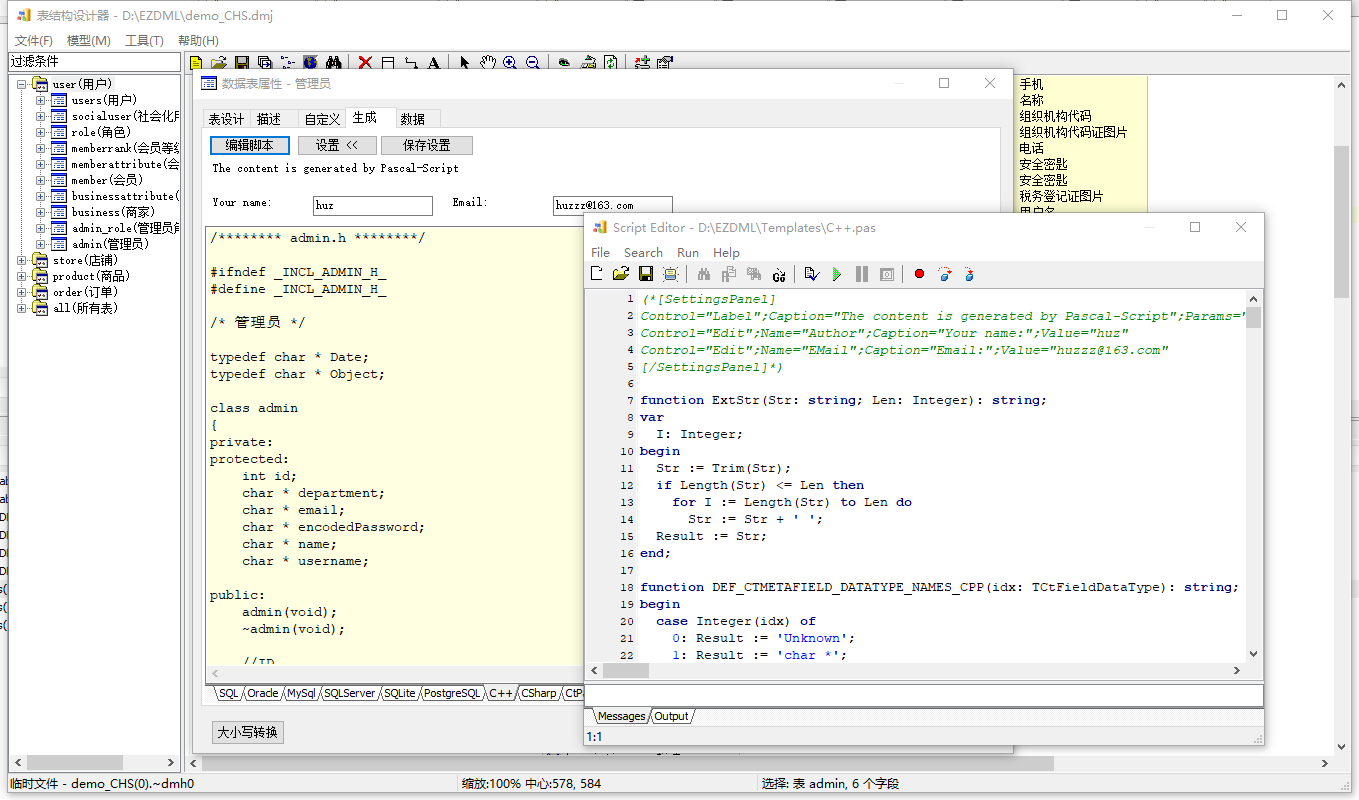Click the Your name input field
This screenshot has height=800, width=1359.
coord(372,205)
